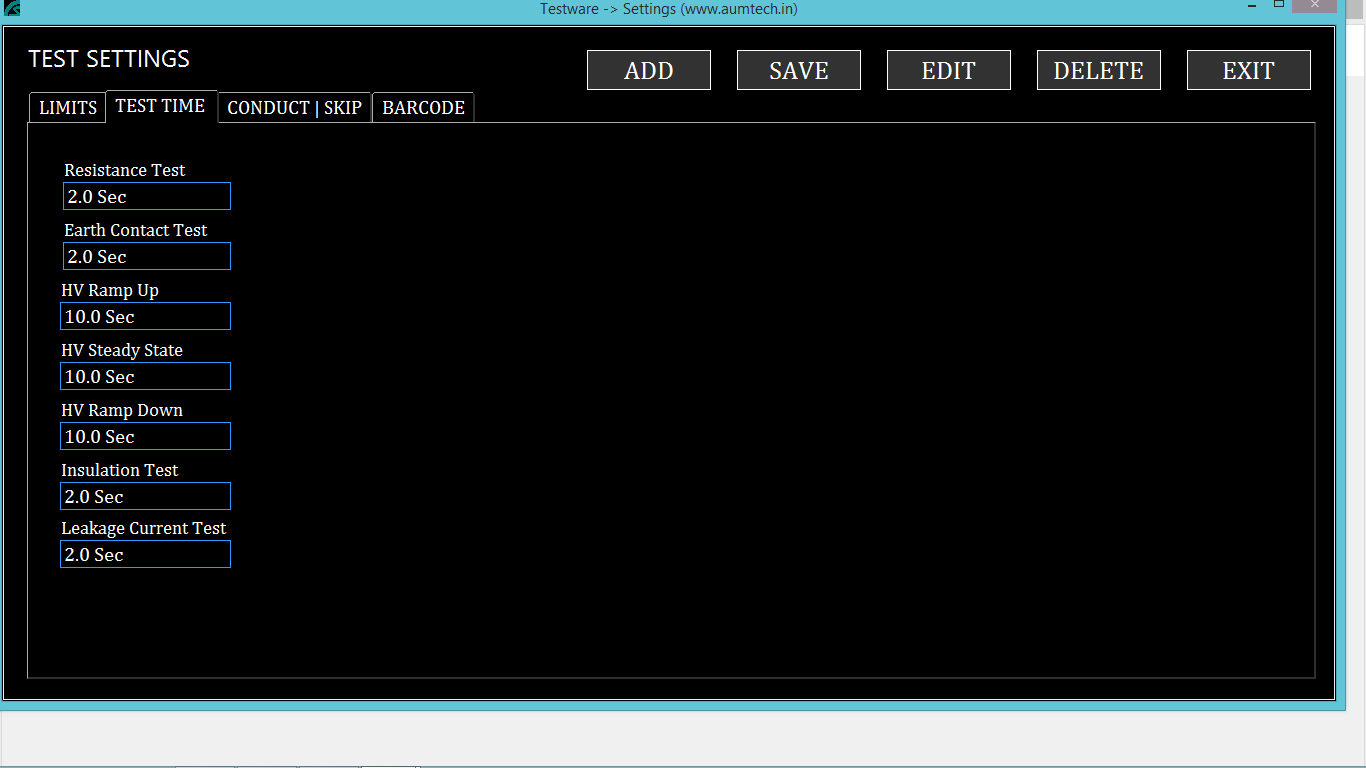Click the TEST SETTINGS heading
Viewport: 1366px width, 768px height.
109,59
